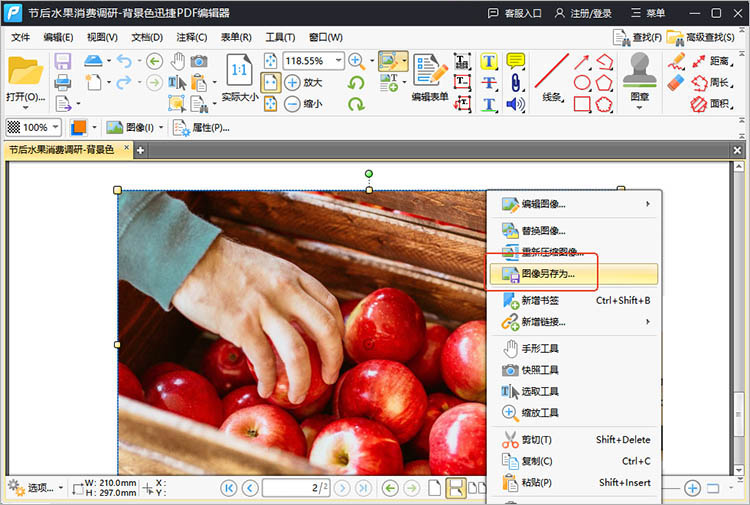Click the Print icon
The width and height of the screenshot is (750, 505).
[x=63, y=82]
